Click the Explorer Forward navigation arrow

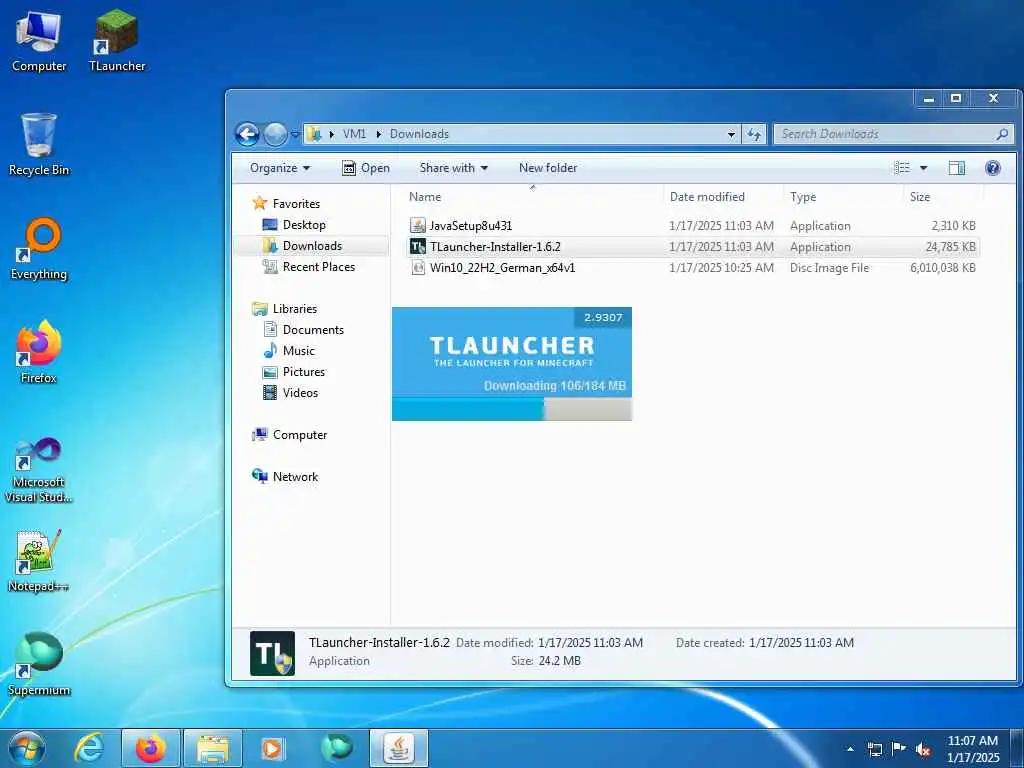click(275, 135)
